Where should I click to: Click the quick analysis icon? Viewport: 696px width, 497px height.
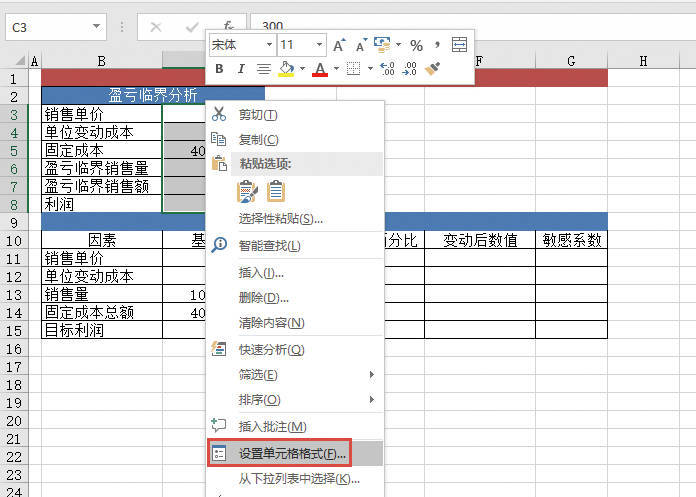tap(219, 349)
